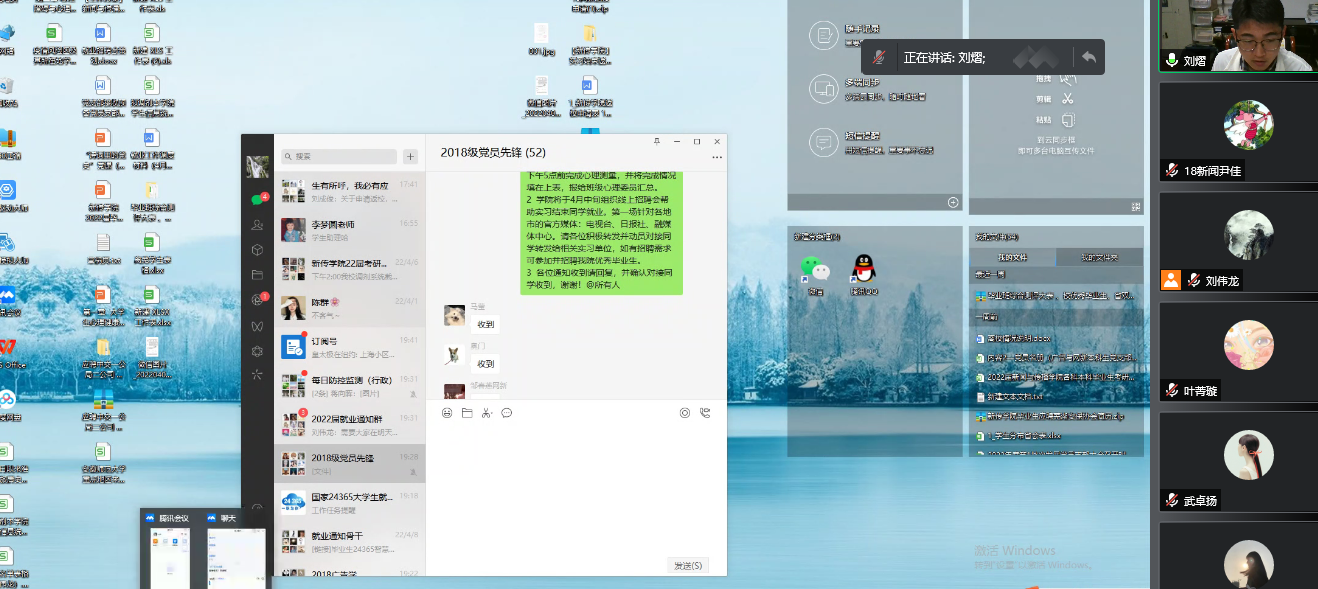The height and width of the screenshot is (589, 1318).
Task: Click the plus circle in assistant panel
Action: [953, 203]
